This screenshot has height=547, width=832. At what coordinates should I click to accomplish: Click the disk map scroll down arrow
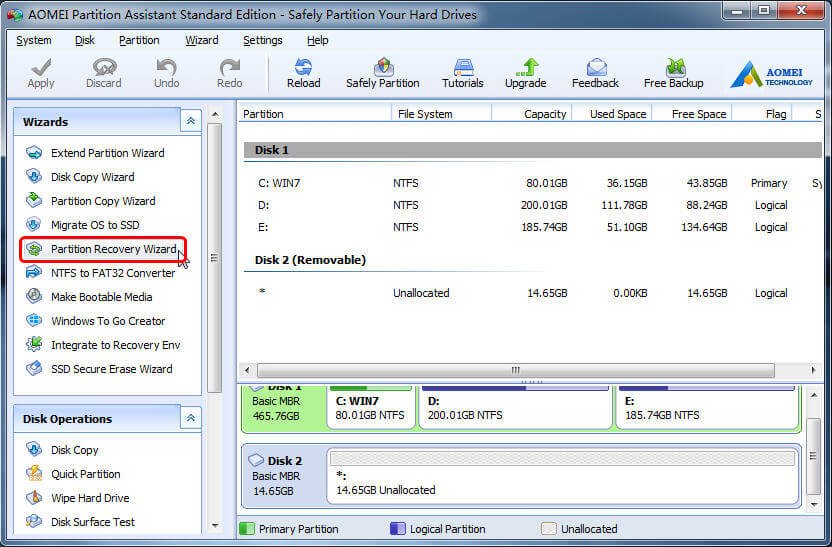[x=813, y=505]
